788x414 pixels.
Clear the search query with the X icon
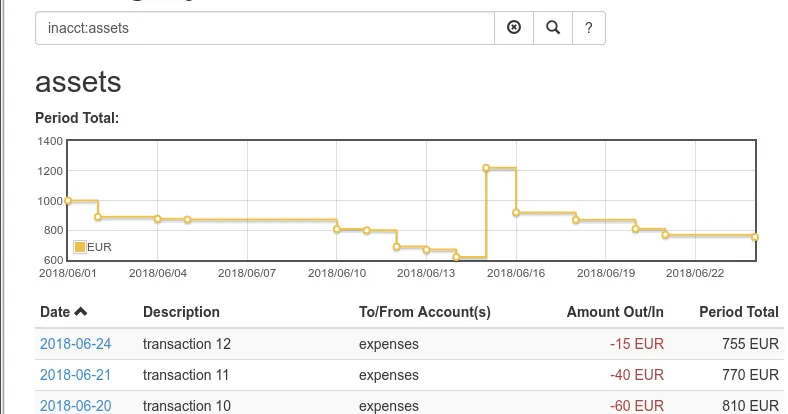click(x=514, y=28)
